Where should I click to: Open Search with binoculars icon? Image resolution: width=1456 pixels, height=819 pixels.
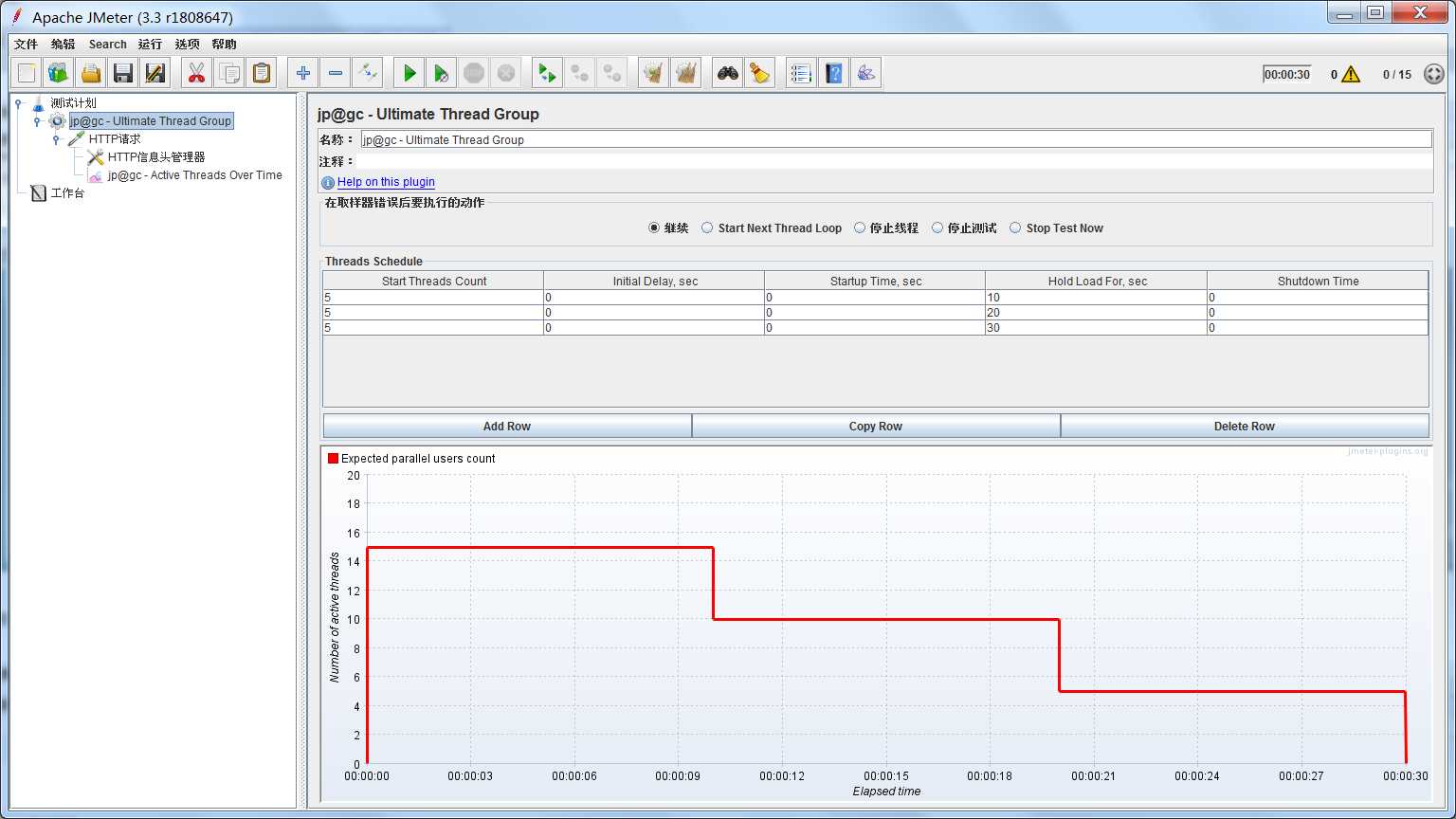[x=727, y=73]
